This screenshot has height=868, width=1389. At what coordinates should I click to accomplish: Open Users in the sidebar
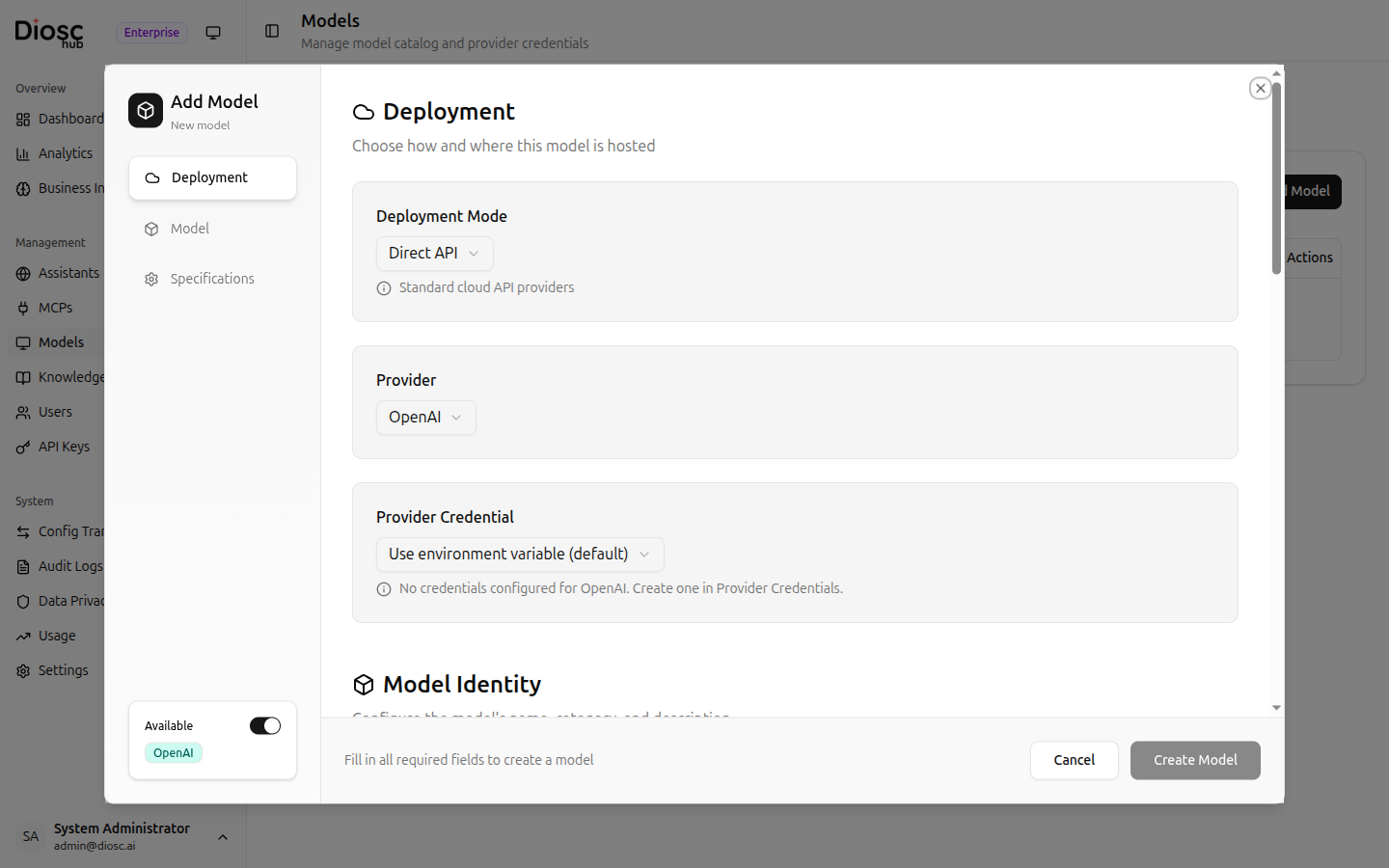point(55,413)
